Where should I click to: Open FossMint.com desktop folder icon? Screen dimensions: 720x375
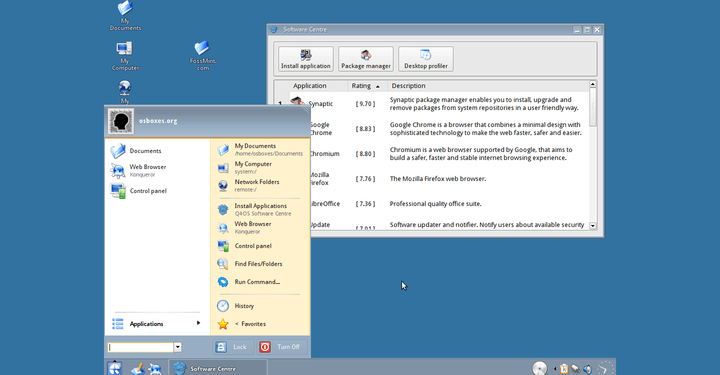point(202,56)
